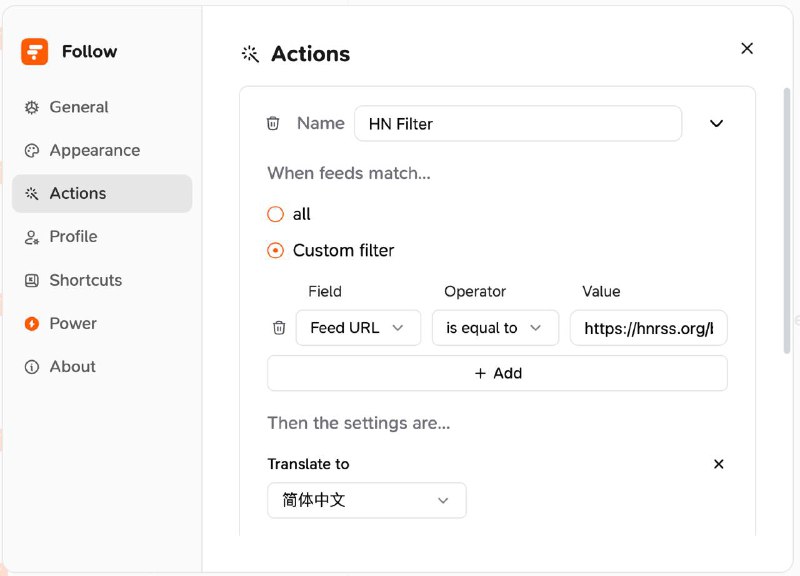The image size is (800, 576).
Task: Click the orange Follow app logo
Action: [34, 52]
